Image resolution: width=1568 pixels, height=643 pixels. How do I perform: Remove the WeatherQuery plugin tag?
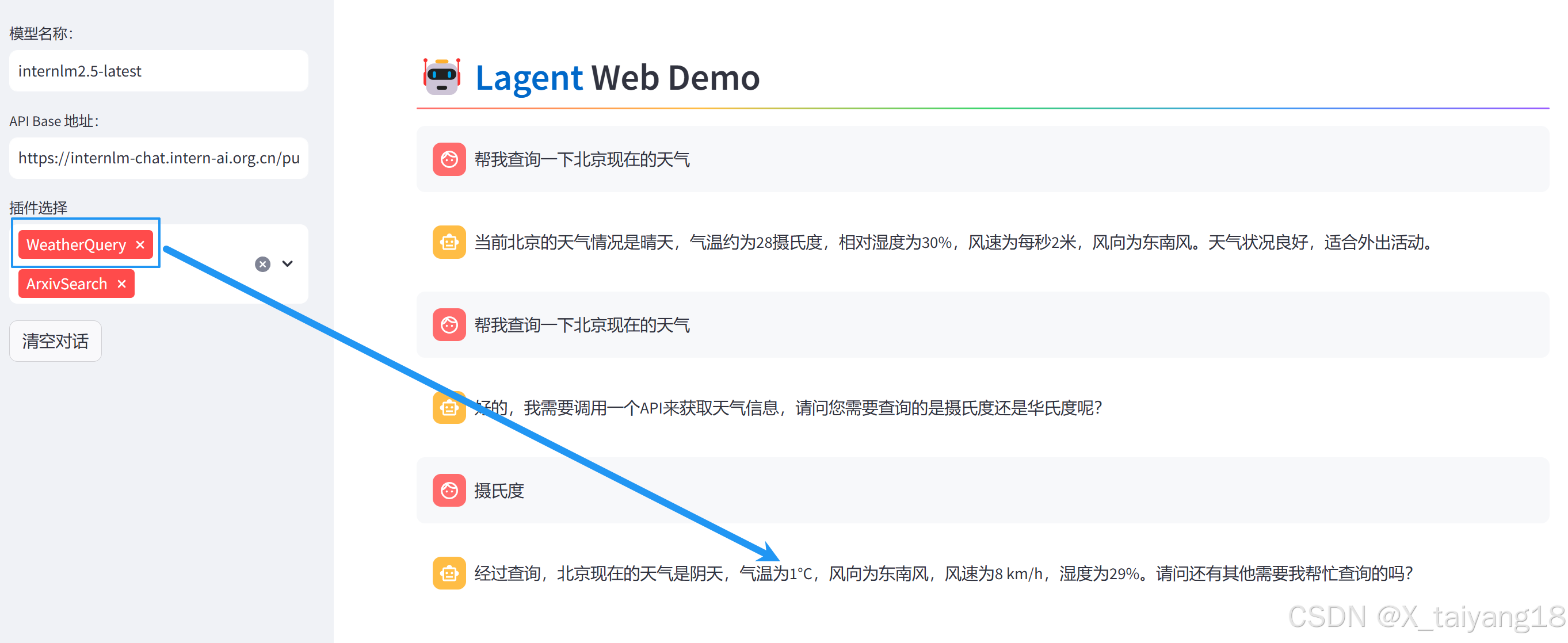click(140, 244)
